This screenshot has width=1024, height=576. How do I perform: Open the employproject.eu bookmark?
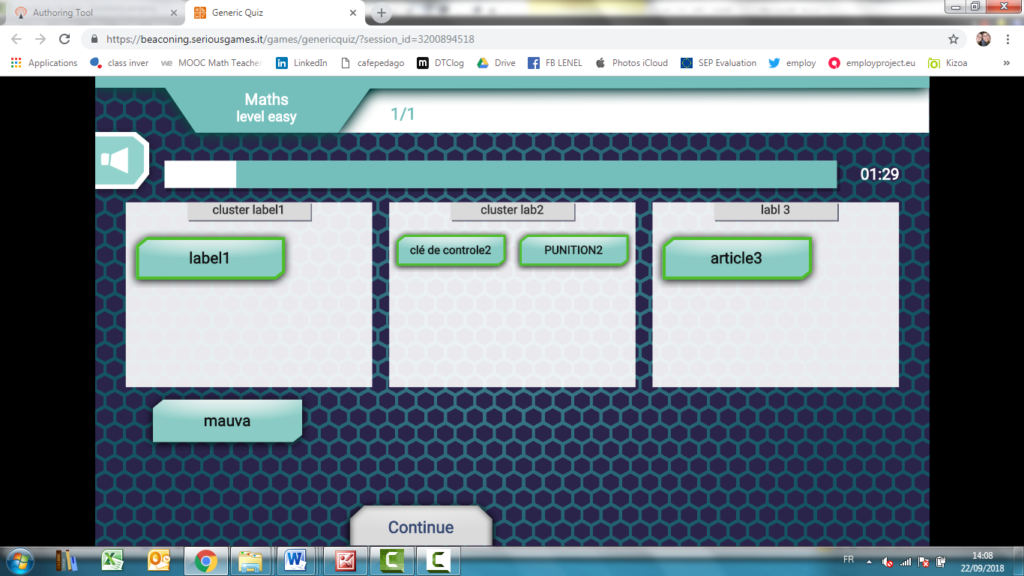coord(871,63)
